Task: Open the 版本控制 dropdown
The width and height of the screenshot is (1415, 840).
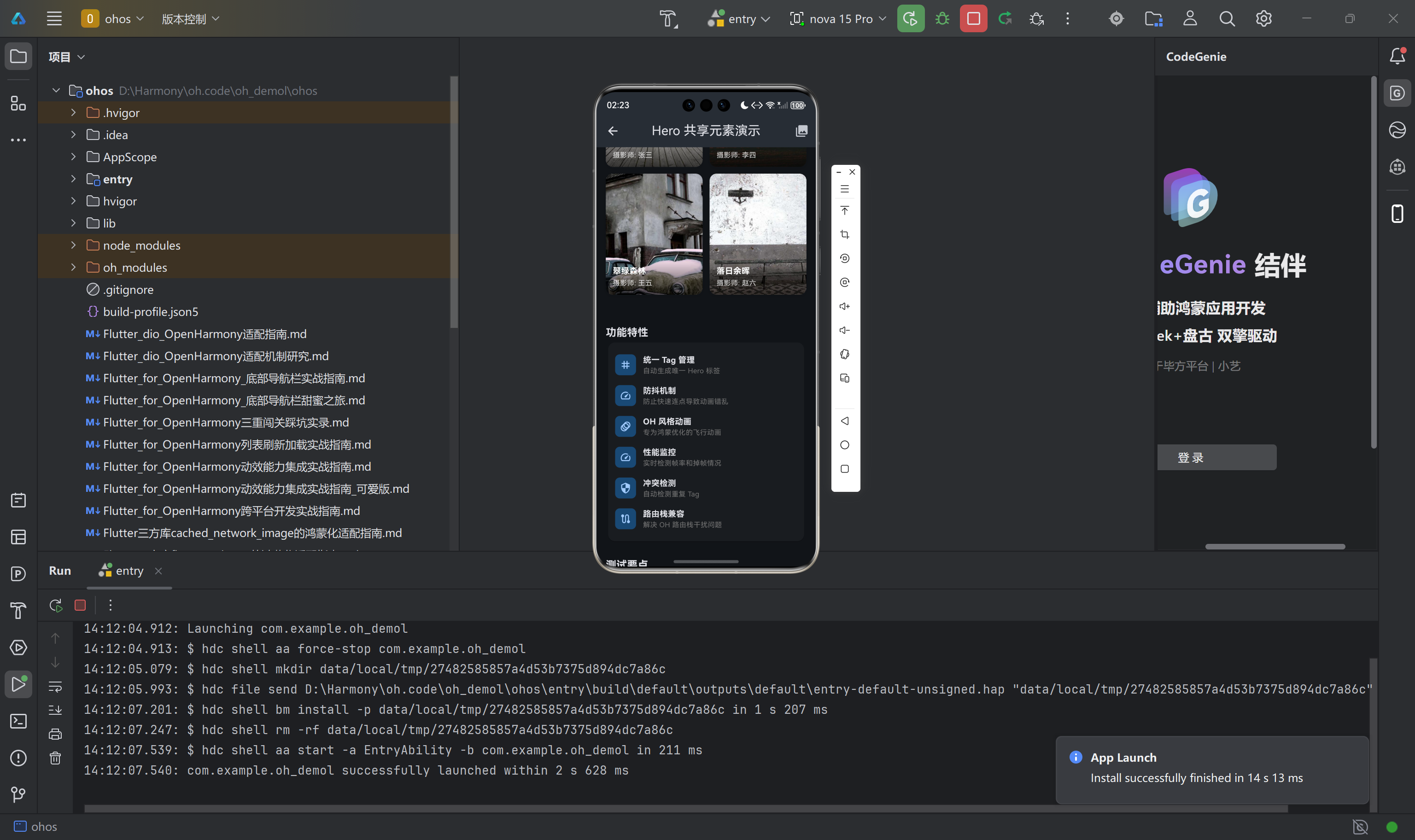Action: click(190, 19)
